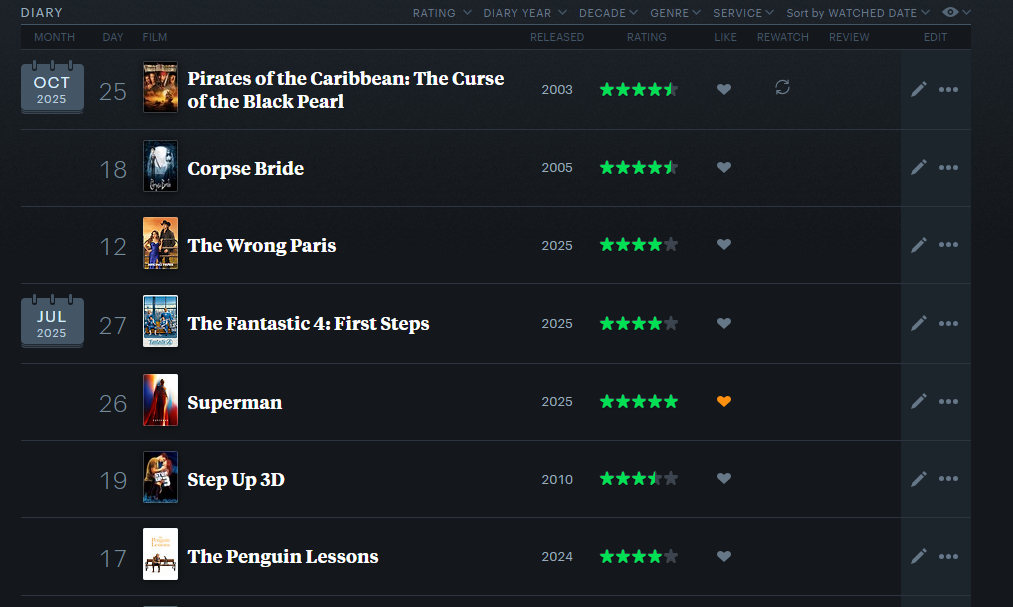
Task: Open the Genre filter dropdown
Action: point(675,13)
